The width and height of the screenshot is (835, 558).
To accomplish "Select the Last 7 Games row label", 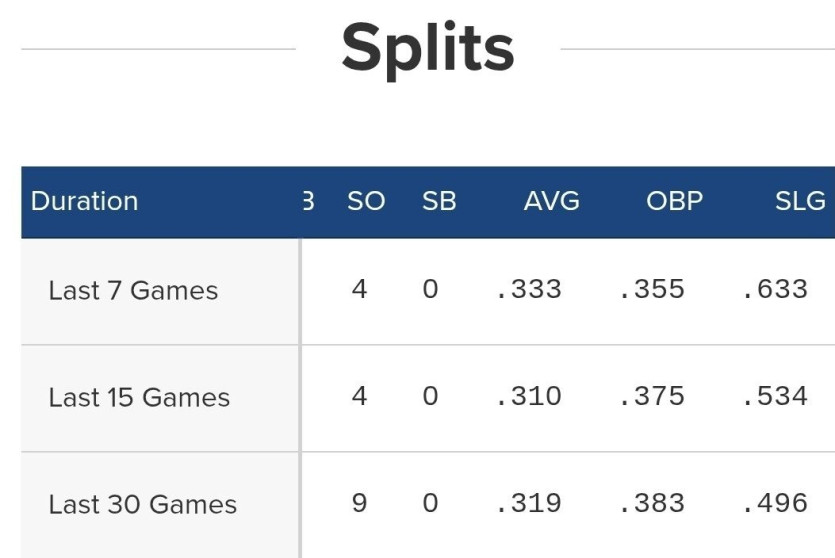I will coord(133,291).
